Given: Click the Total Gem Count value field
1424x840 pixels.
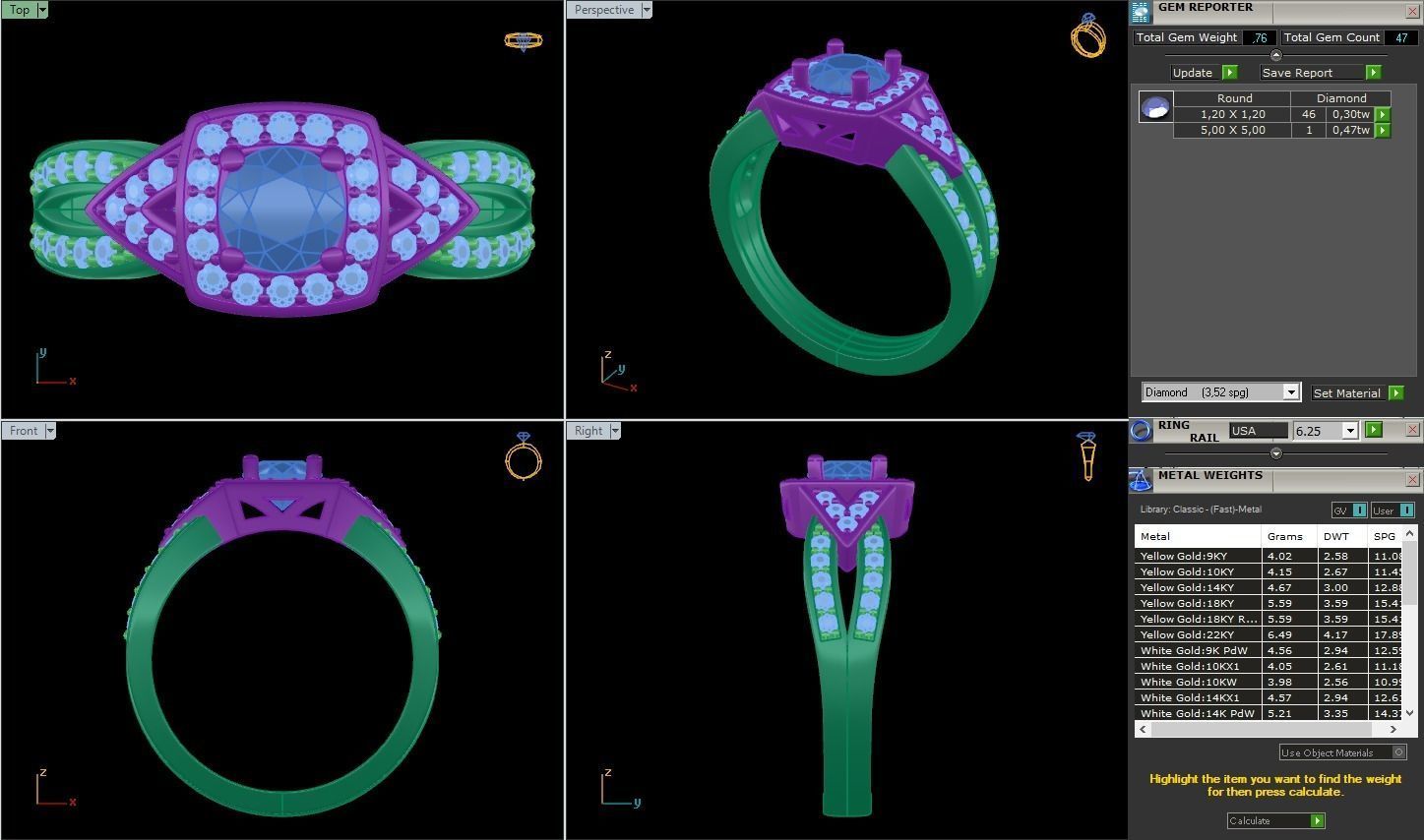Looking at the screenshot, I should tap(1400, 37).
